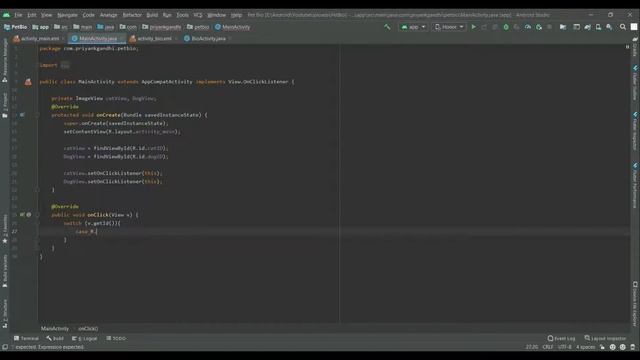Click the onClick() breadcrumb at editor bottom
This screenshot has height=360, width=640.
pos(88,329)
